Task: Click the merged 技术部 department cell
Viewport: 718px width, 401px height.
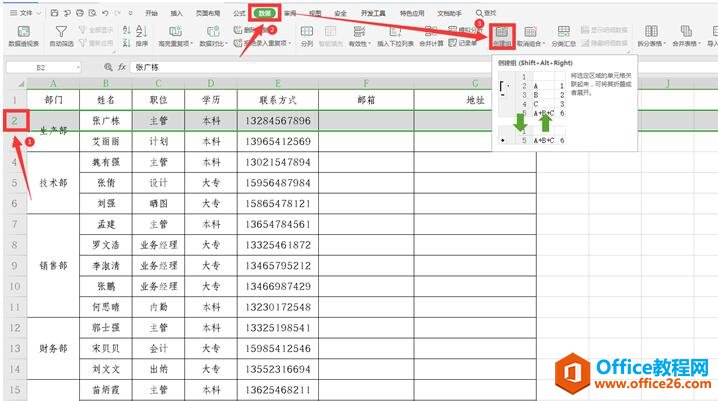Action: [53, 183]
